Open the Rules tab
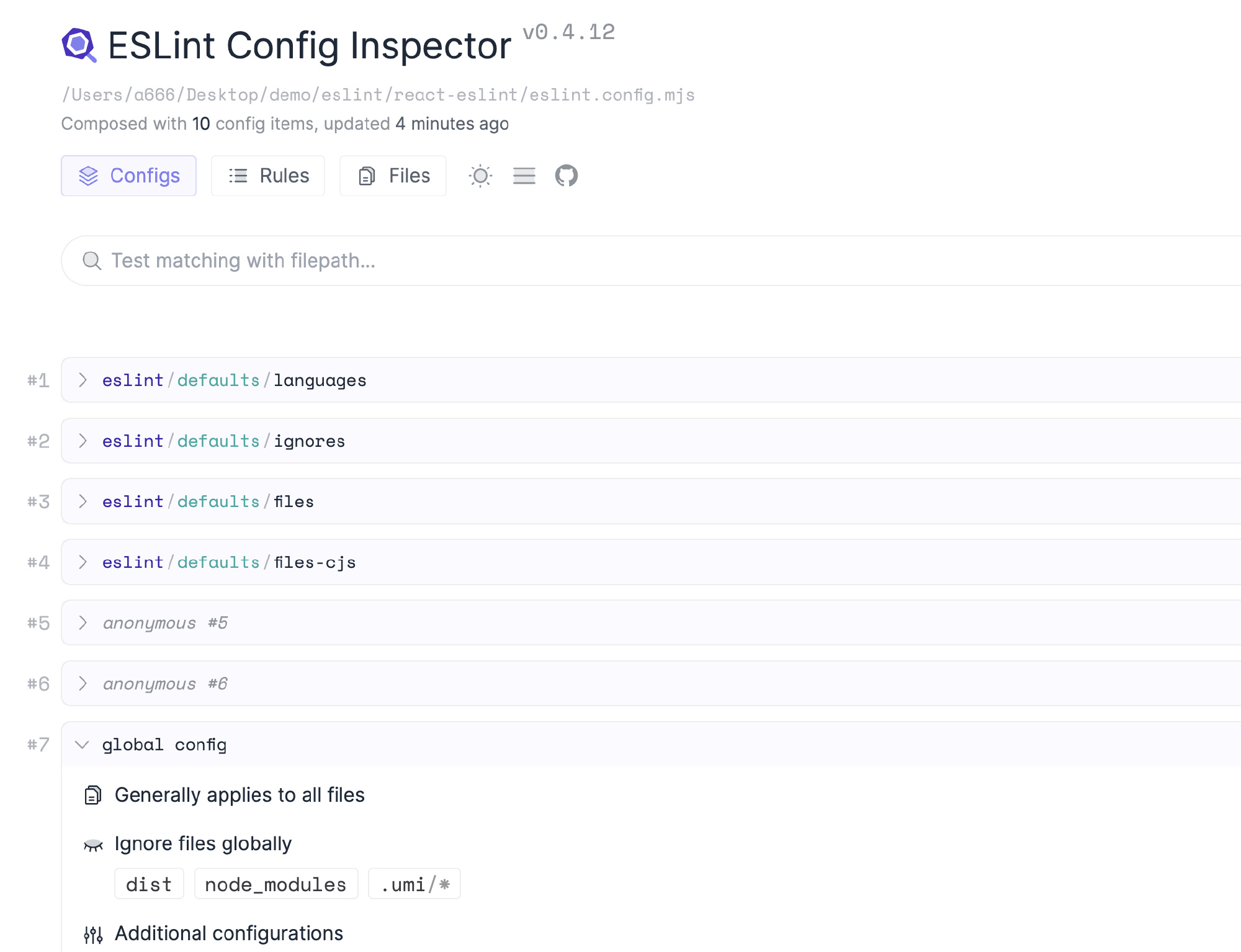This screenshot has width=1241, height=952. 268,176
